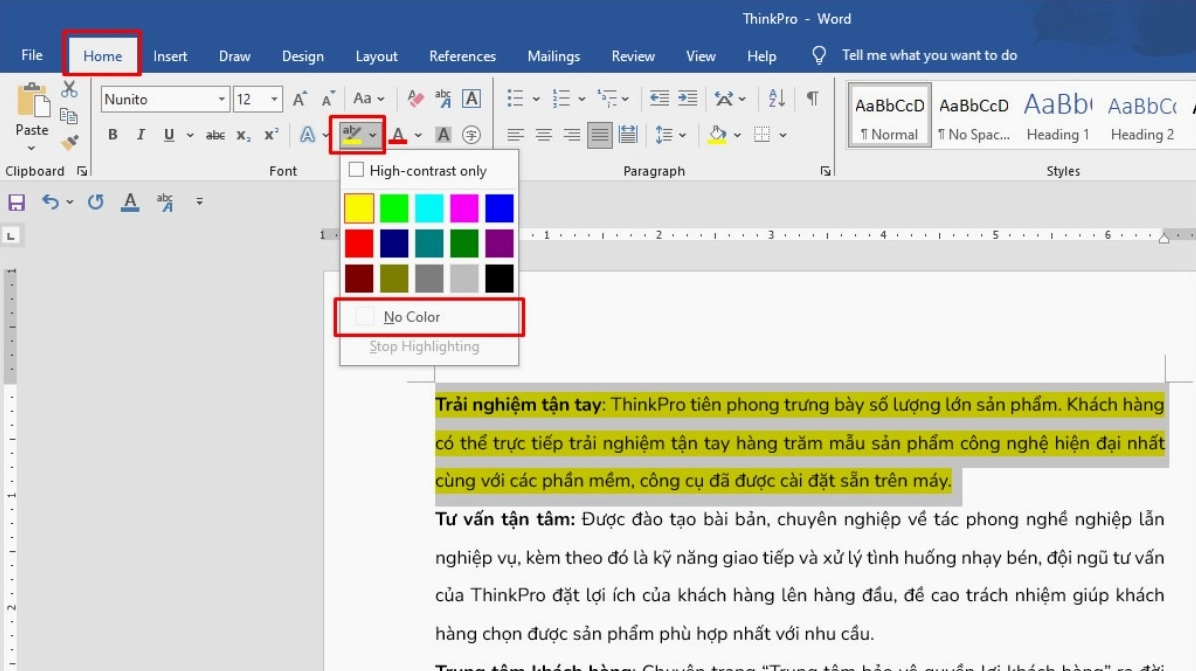Click the distributed alignment icon
The height and width of the screenshot is (671, 1196).
(x=628, y=135)
